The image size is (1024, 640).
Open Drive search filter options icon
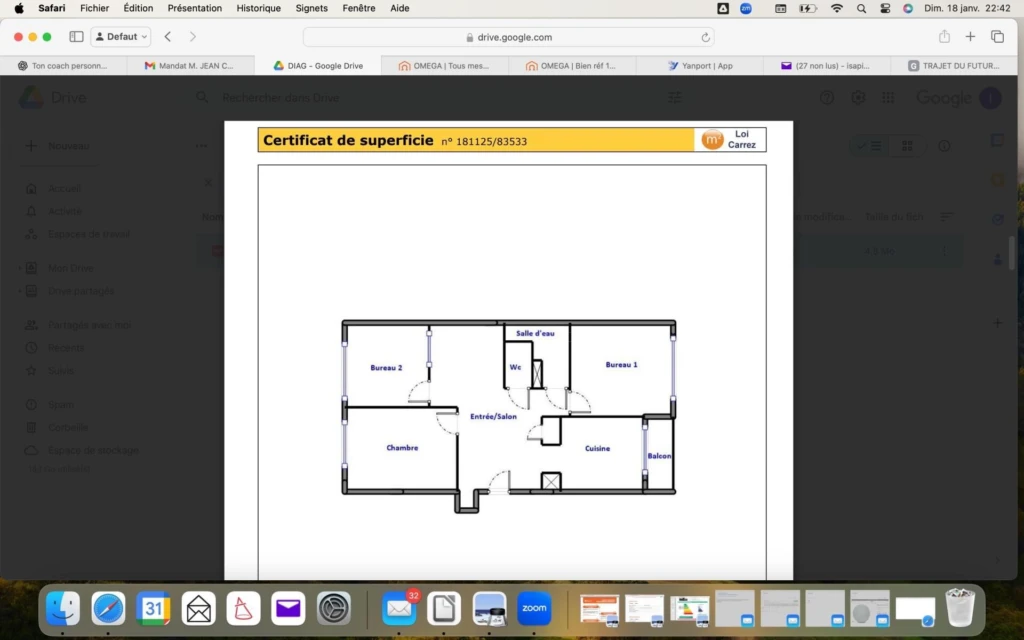675,98
